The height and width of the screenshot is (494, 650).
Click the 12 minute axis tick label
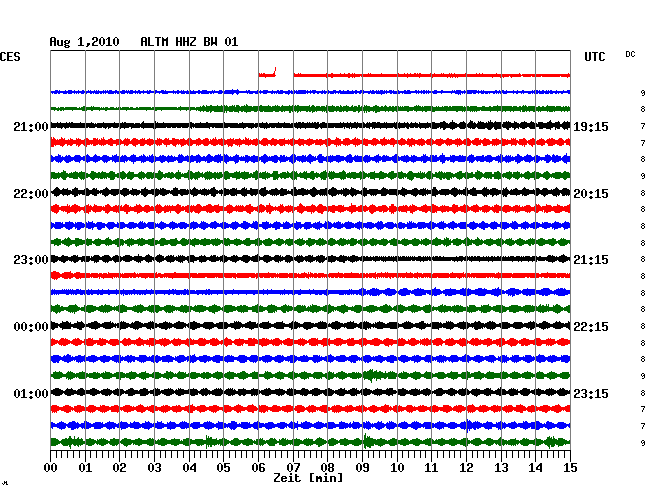click(466, 468)
